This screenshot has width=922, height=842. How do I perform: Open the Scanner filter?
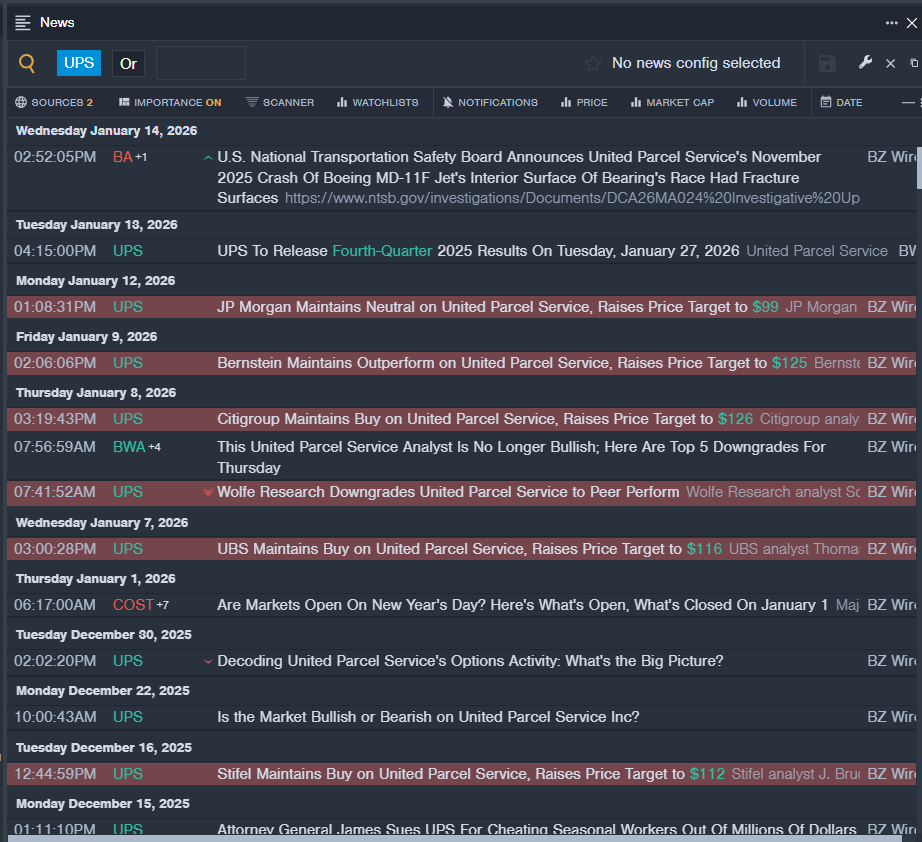tap(280, 102)
